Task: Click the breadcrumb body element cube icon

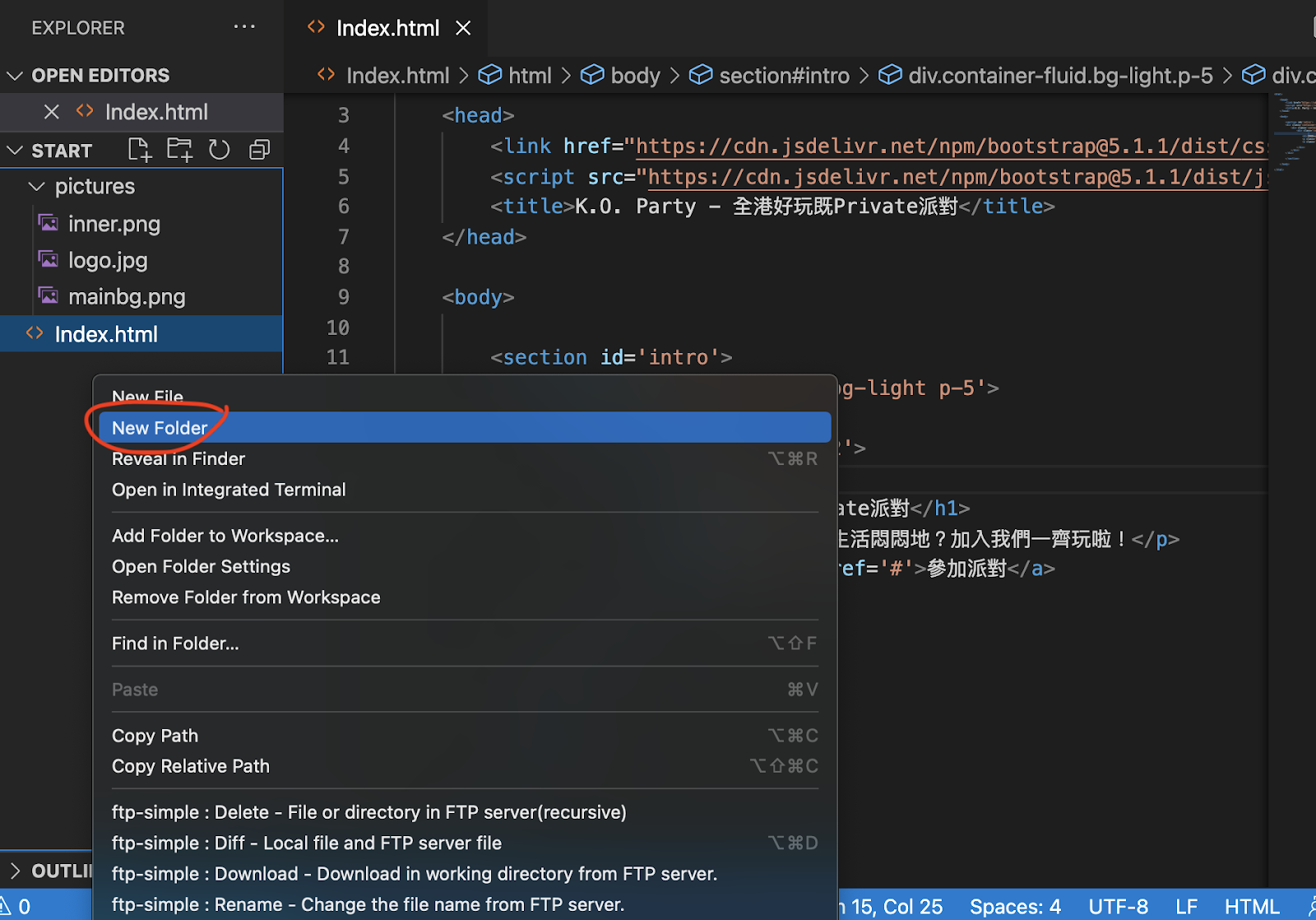Action: tap(592, 75)
